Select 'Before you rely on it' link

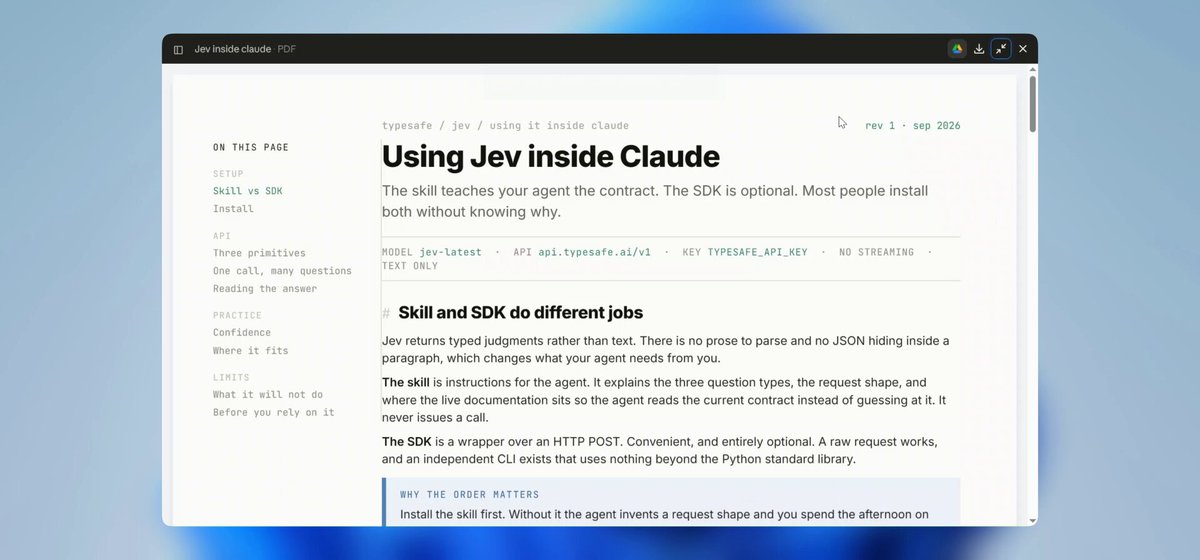click(274, 413)
